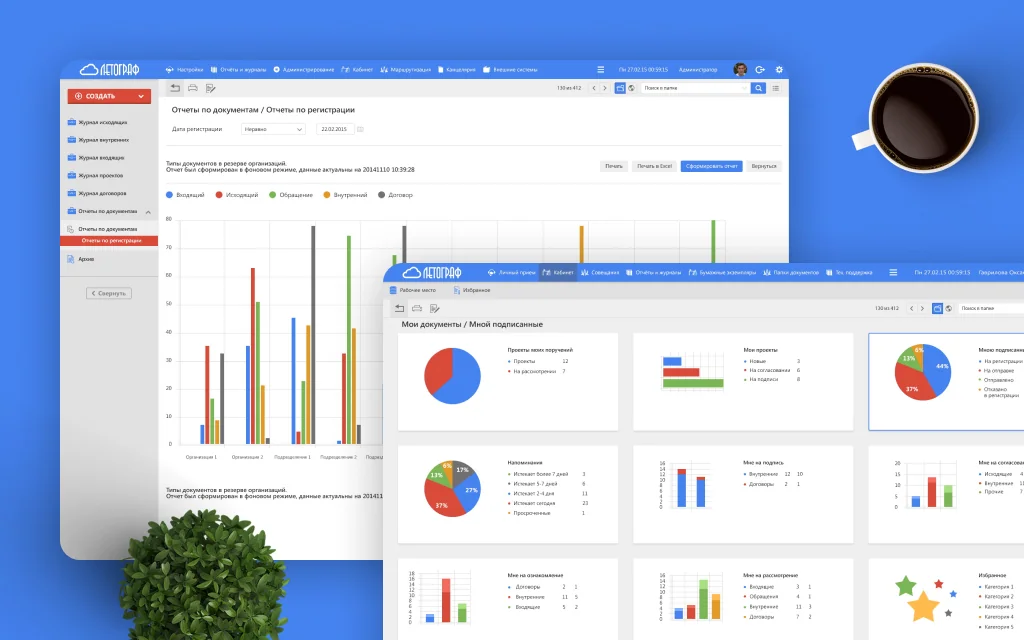1024x640 pixels.
Task: Click the globe icon in the dashboard window toolbar
Action: 949,308
